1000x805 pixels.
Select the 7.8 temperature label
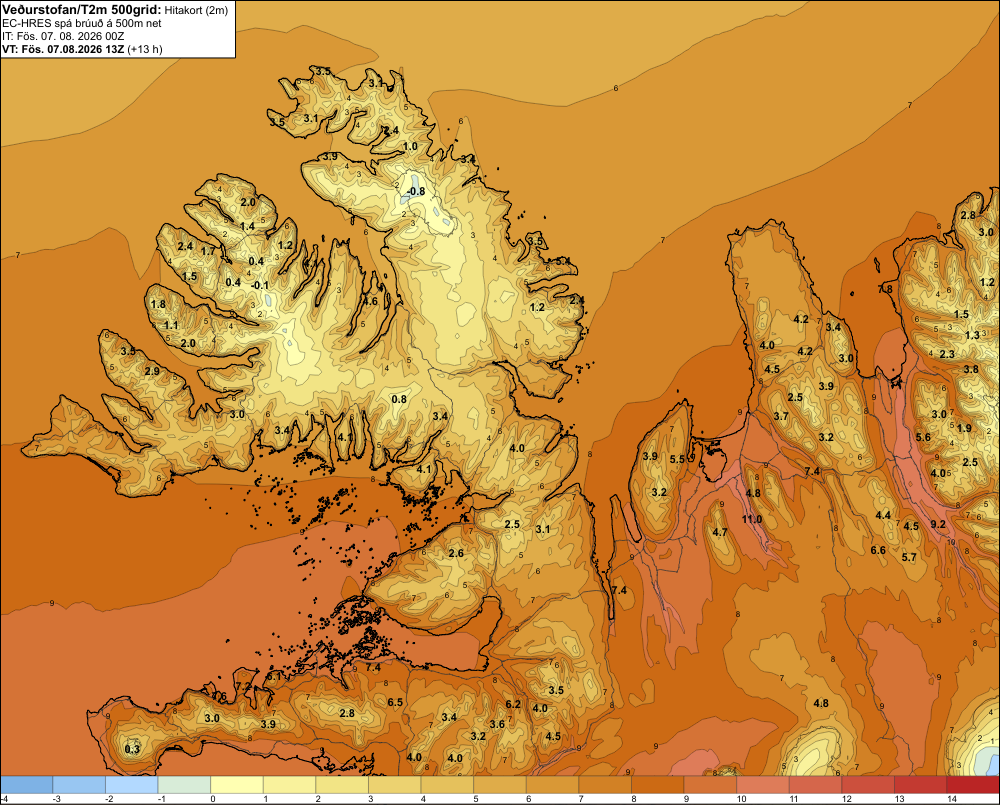coord(885,289)
